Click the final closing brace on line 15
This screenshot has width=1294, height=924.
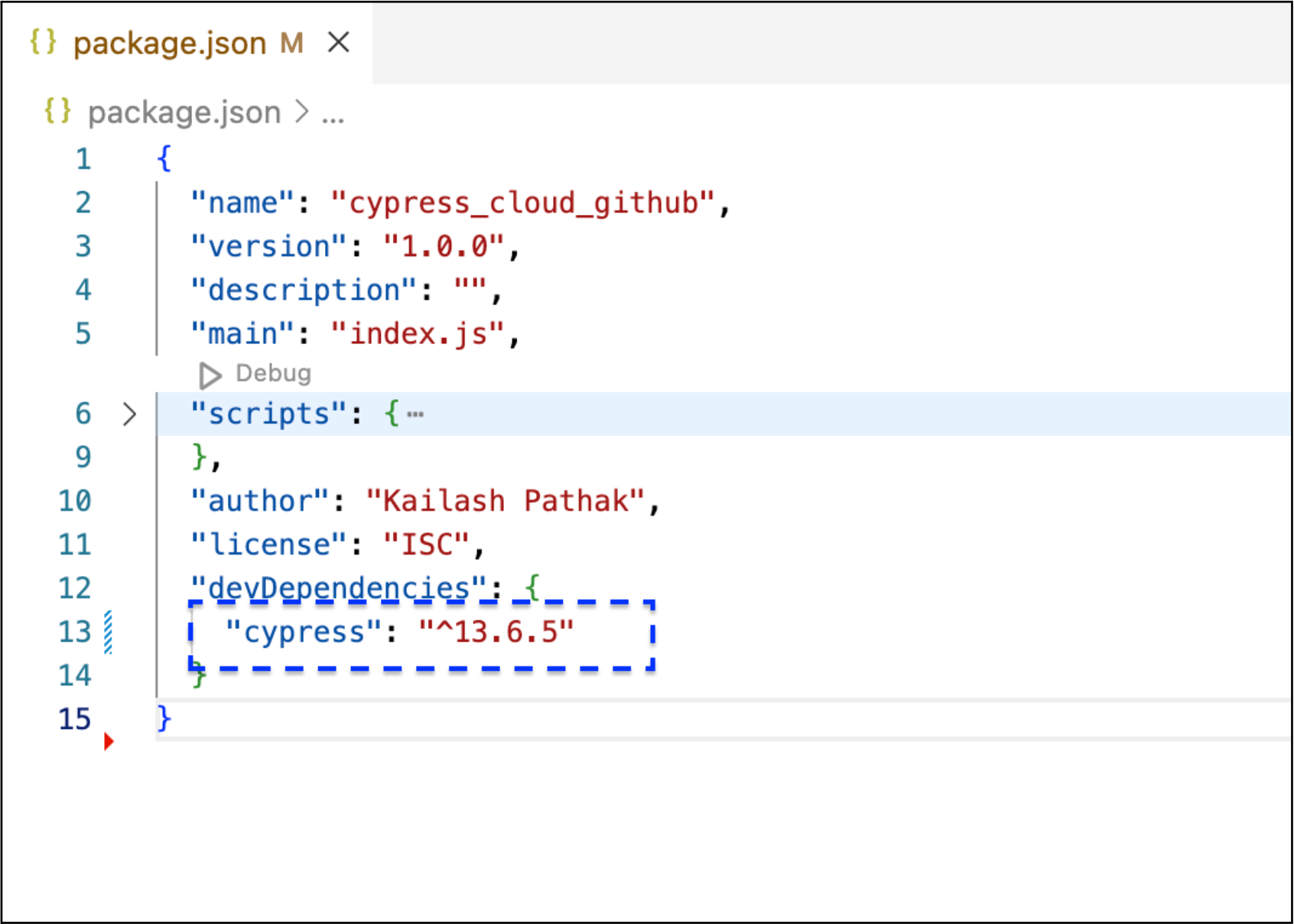(164, 719)
